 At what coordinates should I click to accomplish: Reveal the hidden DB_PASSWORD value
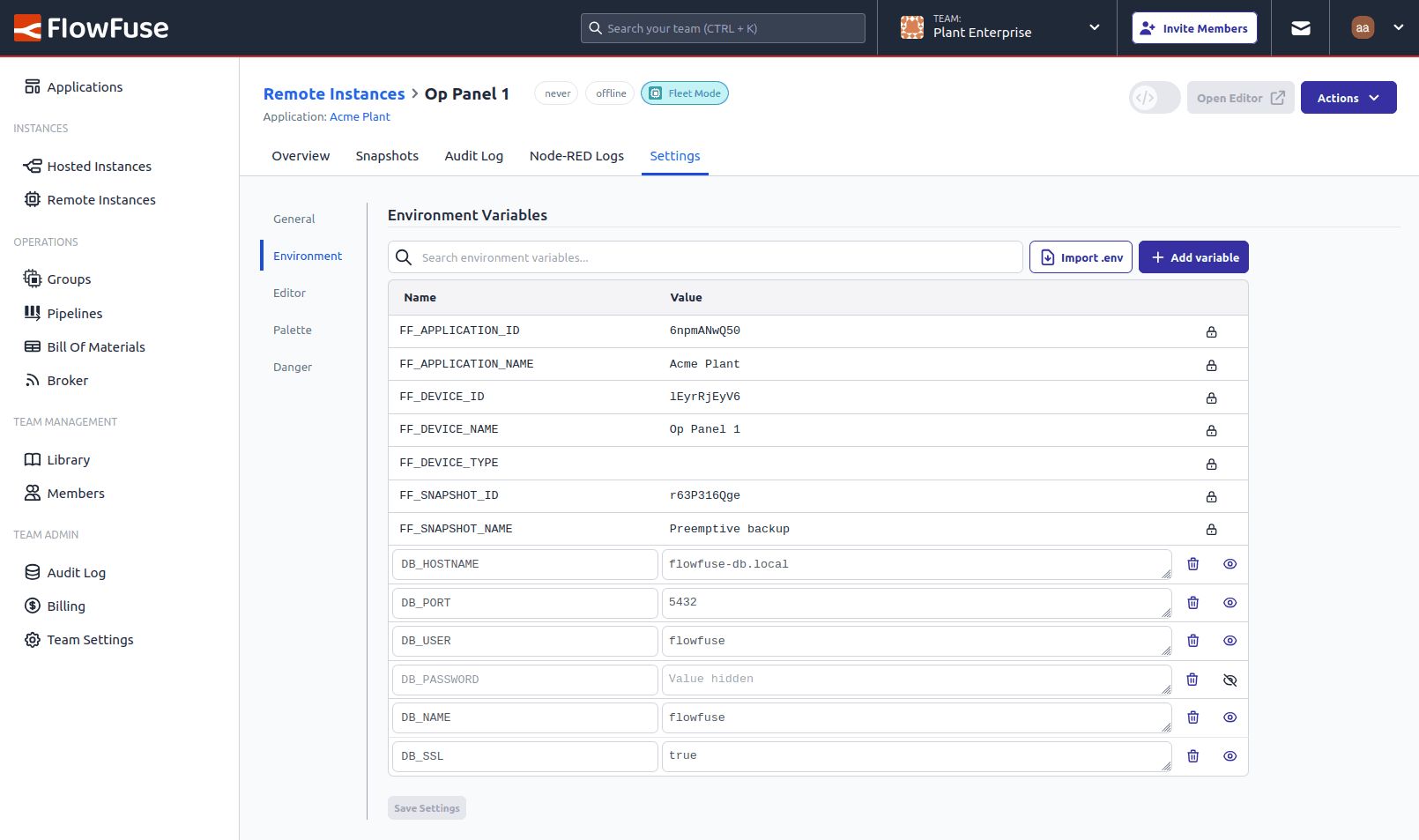(1230, 680)
